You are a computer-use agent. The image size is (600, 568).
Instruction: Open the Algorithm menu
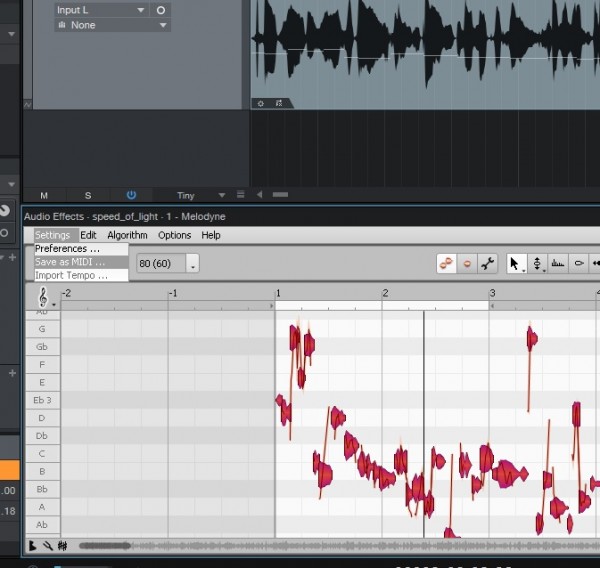127,235
